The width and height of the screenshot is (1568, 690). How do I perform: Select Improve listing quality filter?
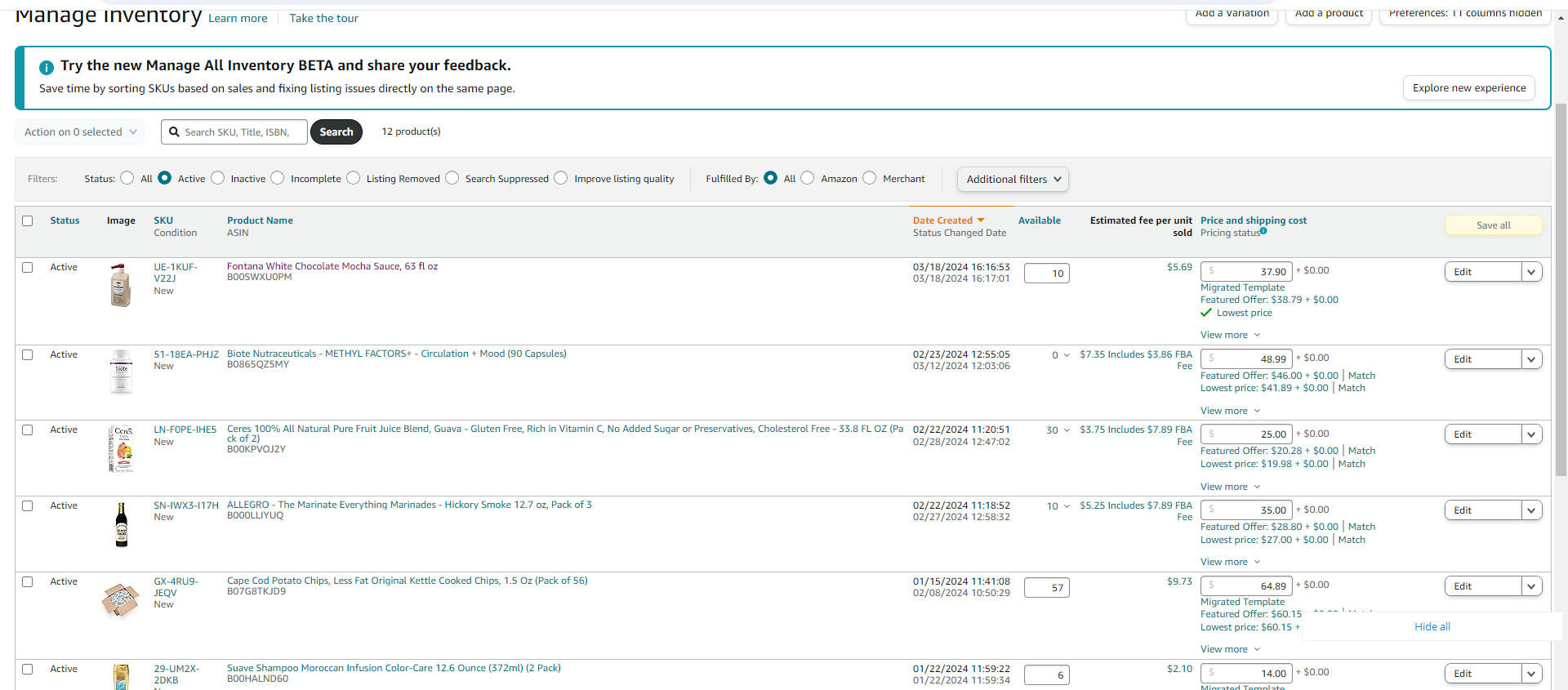[x=561, y=178]
